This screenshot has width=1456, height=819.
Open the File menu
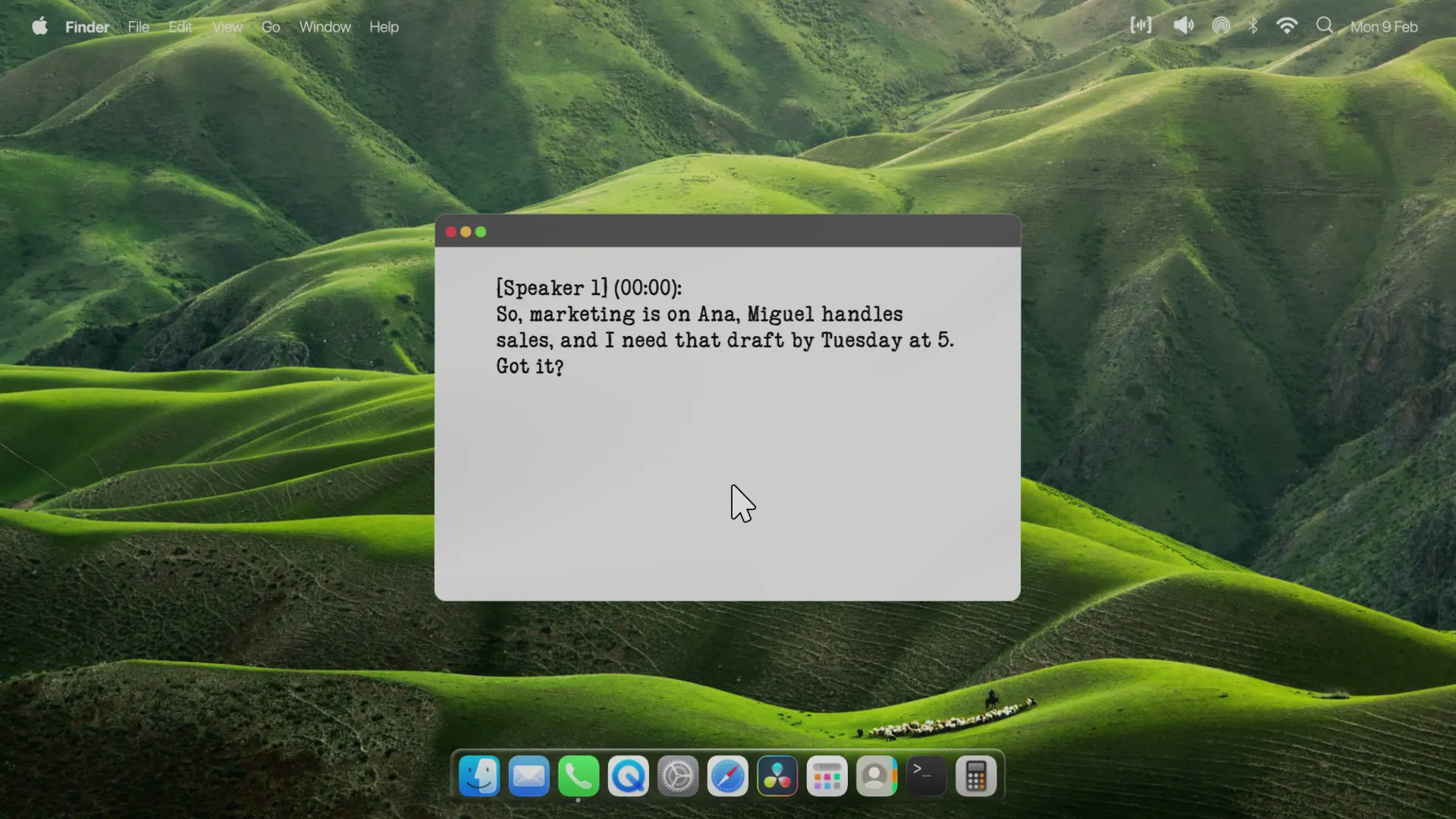138,27
